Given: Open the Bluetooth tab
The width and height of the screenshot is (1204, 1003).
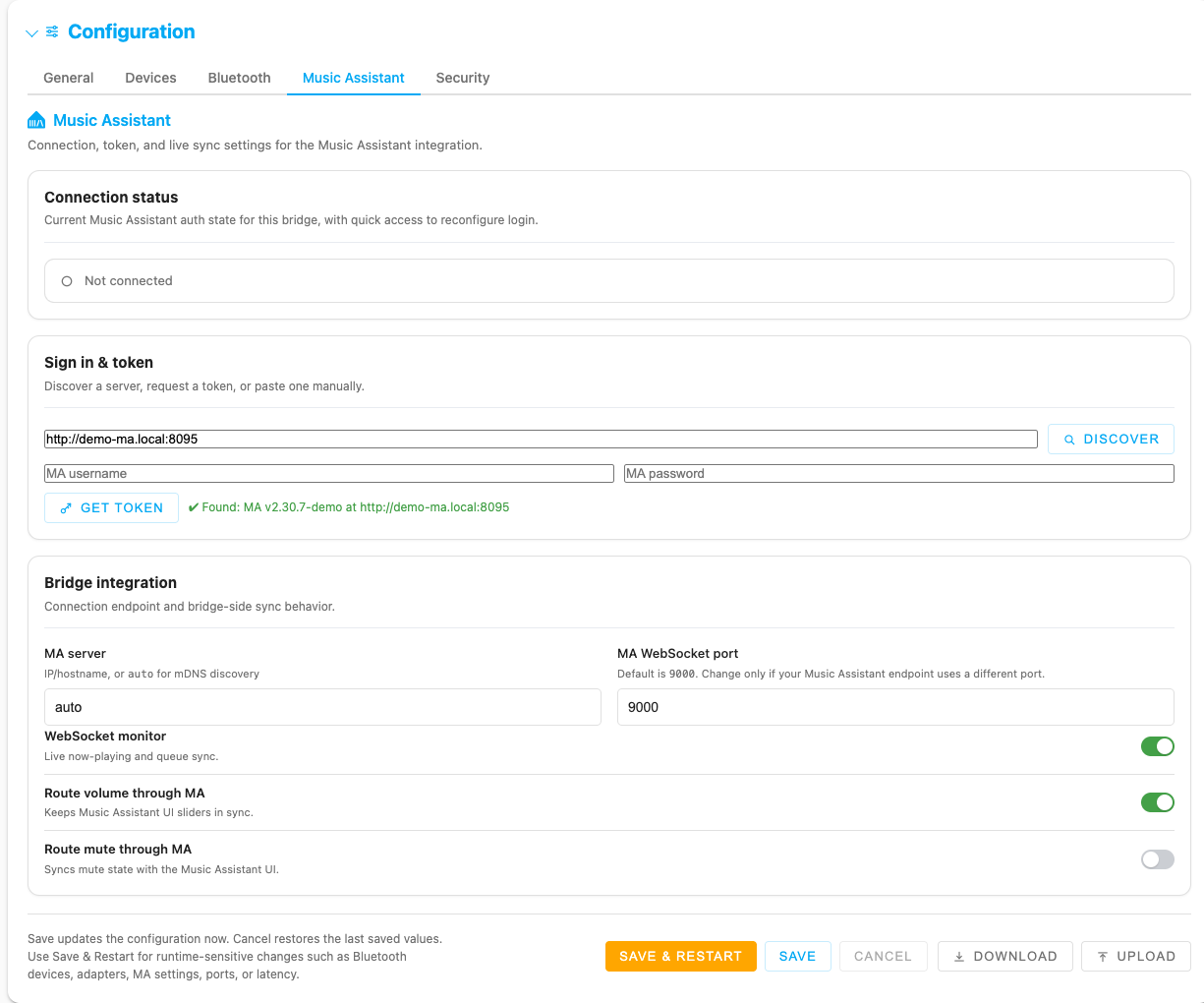Looking at the screenshot, I should tap(239, 78).
